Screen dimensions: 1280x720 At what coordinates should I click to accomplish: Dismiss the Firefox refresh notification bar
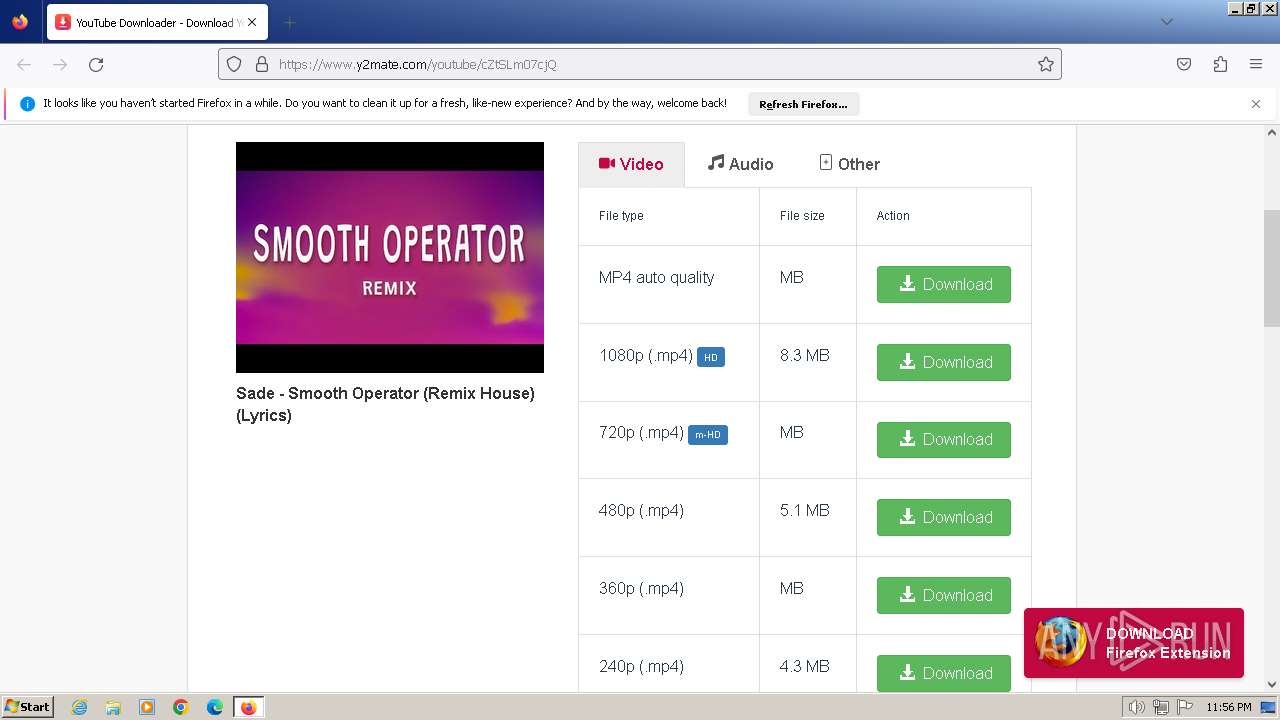click(x=1256, y=103)
